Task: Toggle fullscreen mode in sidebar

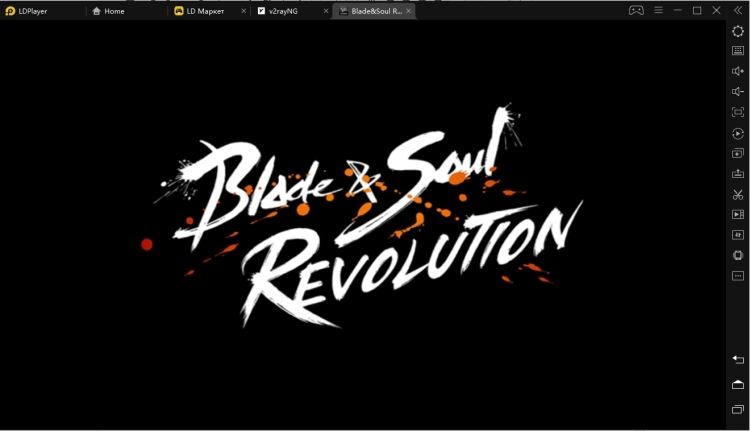Action: (738, 112)
